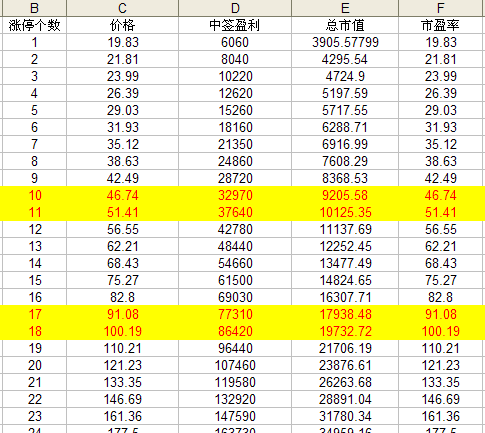Click 161.36 in the 市盈率 column

coord(441,416)
